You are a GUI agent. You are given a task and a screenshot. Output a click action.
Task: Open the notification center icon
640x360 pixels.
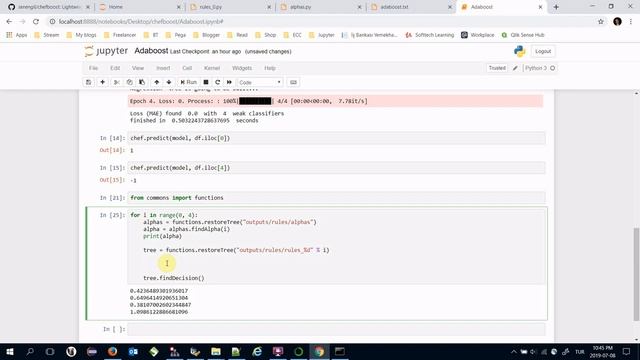pos(627,351)
